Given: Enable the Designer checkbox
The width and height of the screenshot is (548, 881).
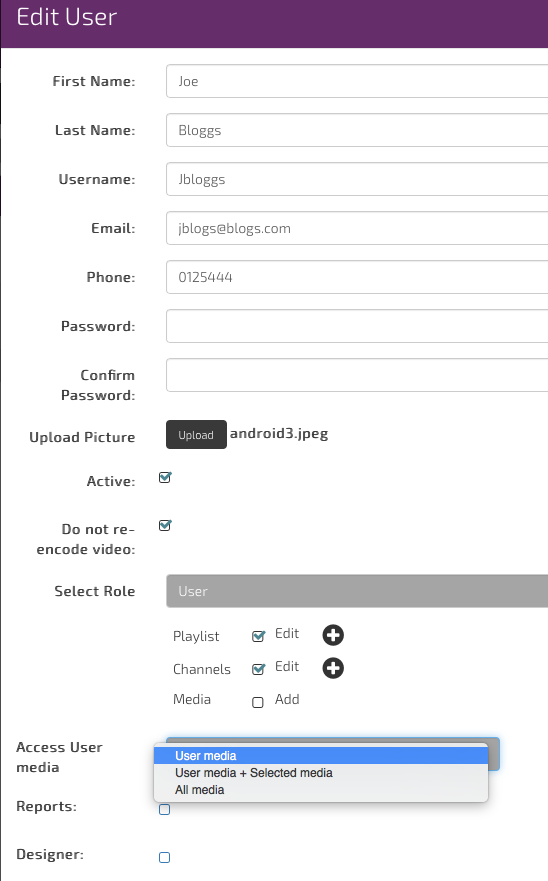Looking at the screenshot, I should [165, 857].
